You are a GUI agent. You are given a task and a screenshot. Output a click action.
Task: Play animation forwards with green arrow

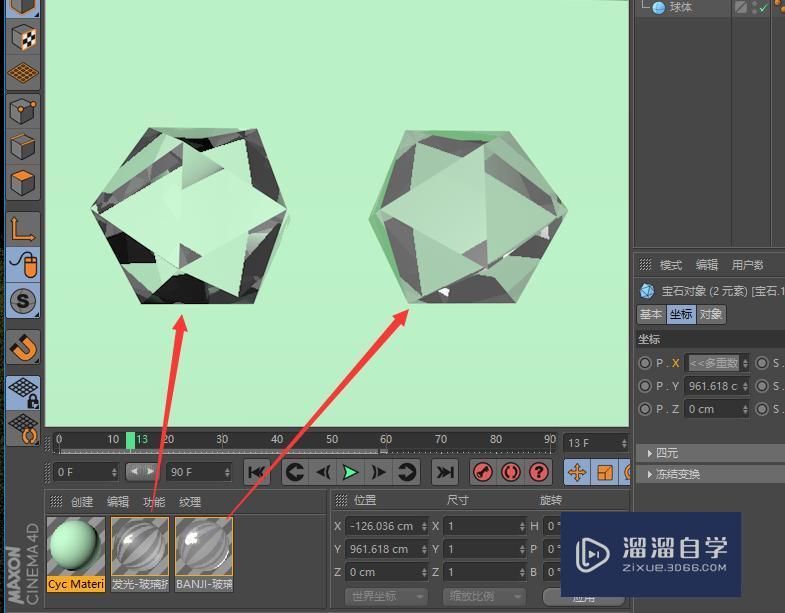(350, 472)
